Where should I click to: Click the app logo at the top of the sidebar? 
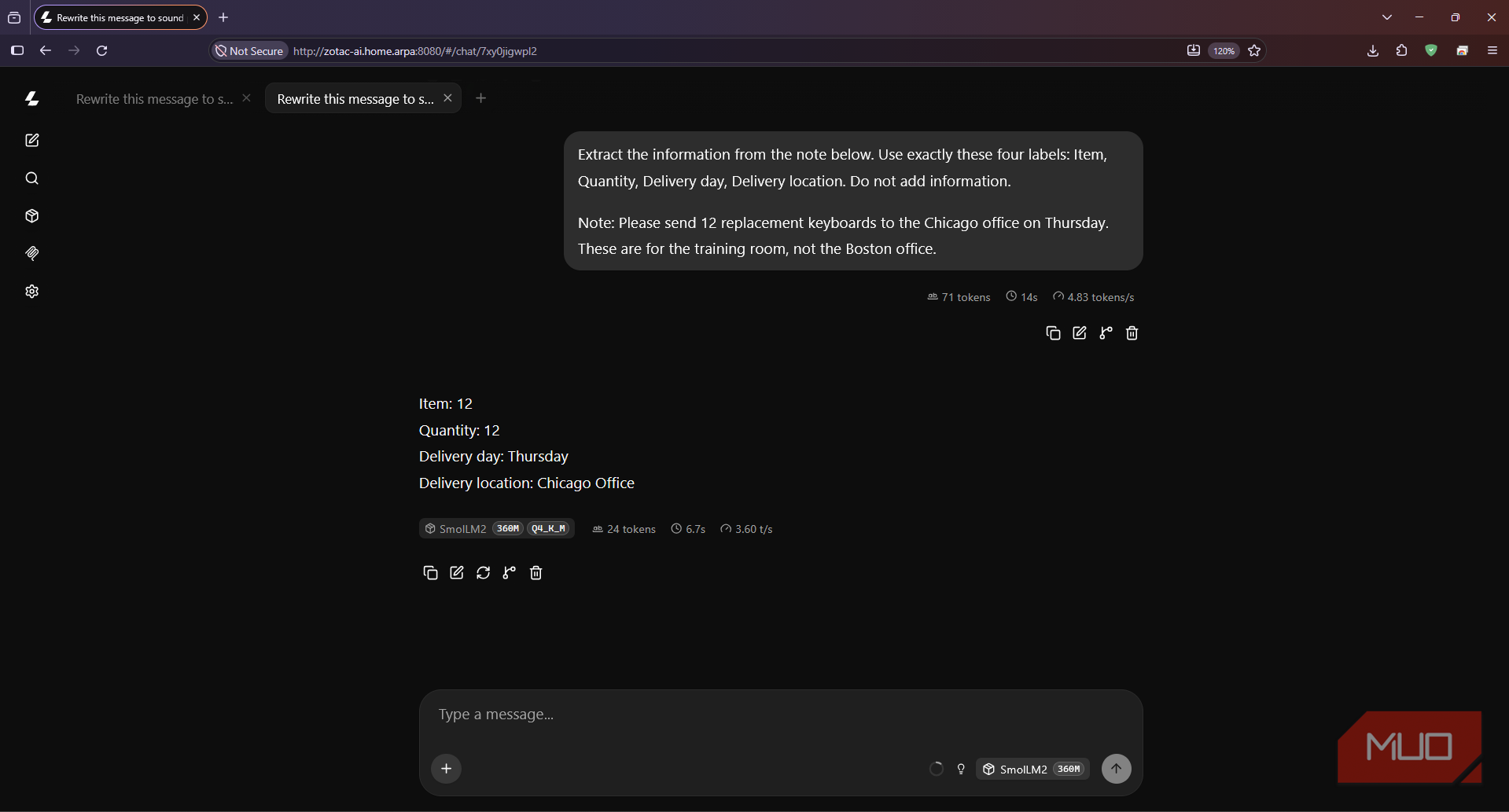coord(32,98)
